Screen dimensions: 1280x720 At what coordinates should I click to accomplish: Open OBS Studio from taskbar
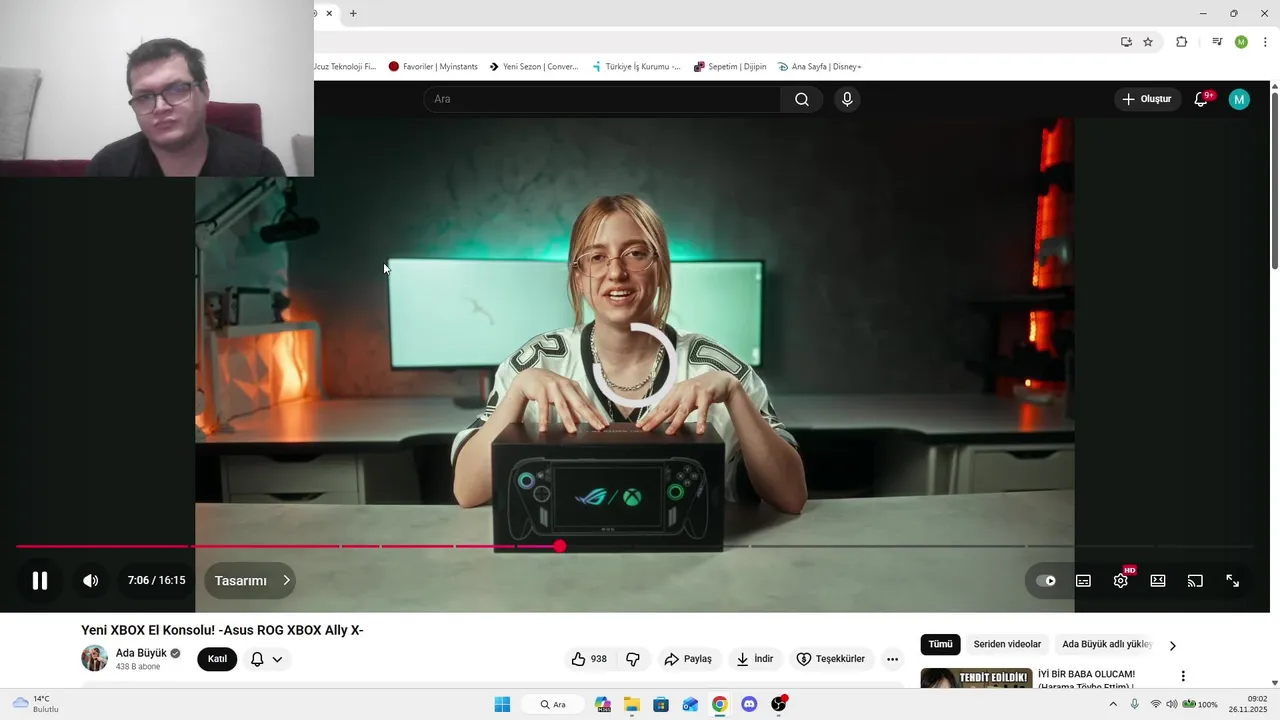[x=779, y=704]
